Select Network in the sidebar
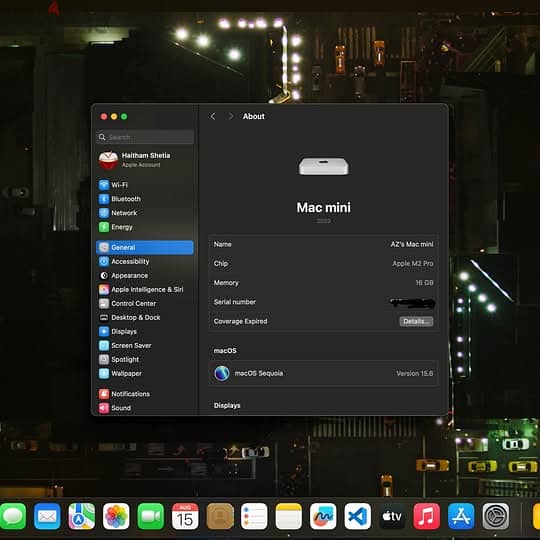This screenshot has height=540, width=540. [145, 213]
